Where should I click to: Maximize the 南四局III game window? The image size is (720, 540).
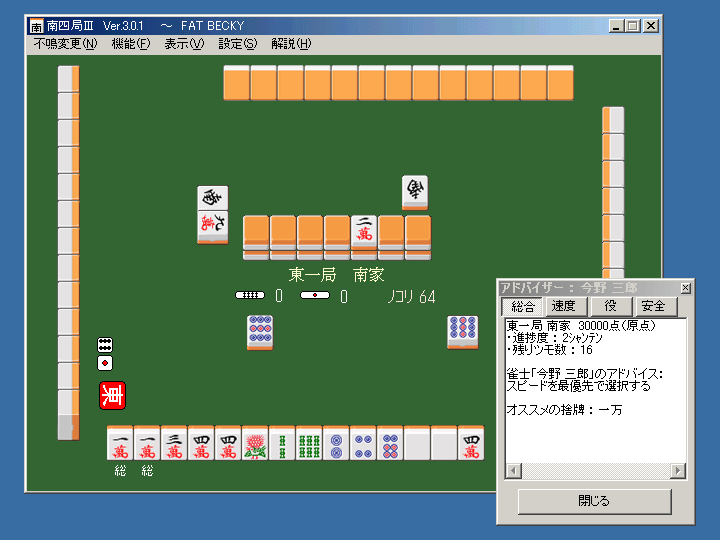tap(633, 26)
